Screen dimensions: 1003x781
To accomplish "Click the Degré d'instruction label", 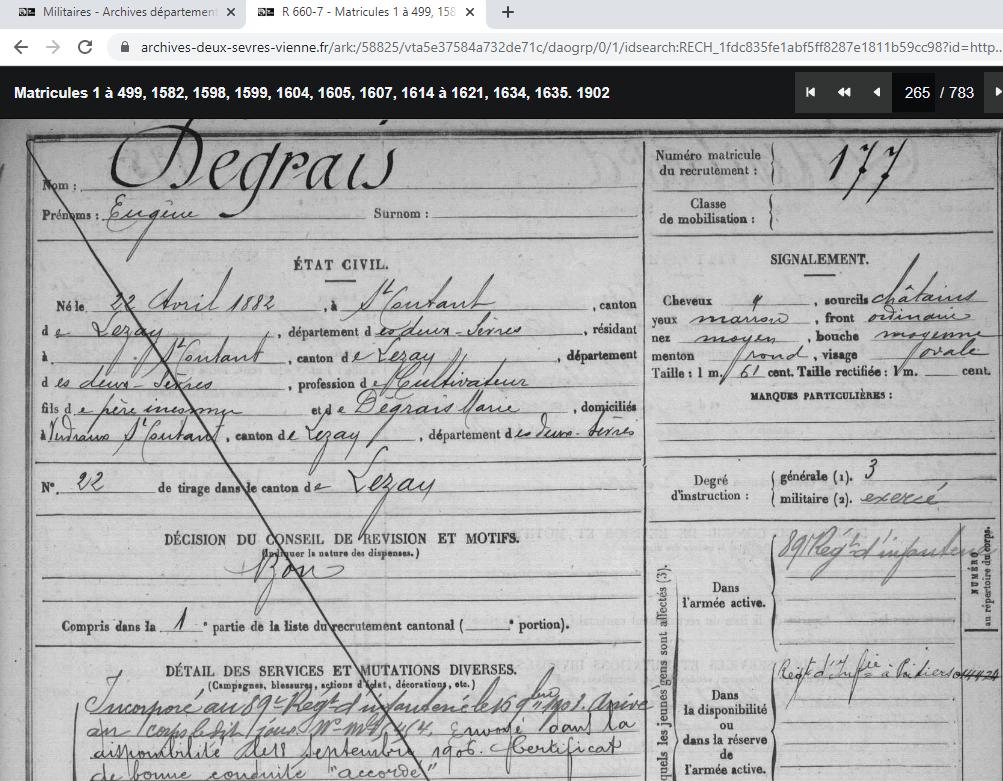I will click(x=709, y=487).
